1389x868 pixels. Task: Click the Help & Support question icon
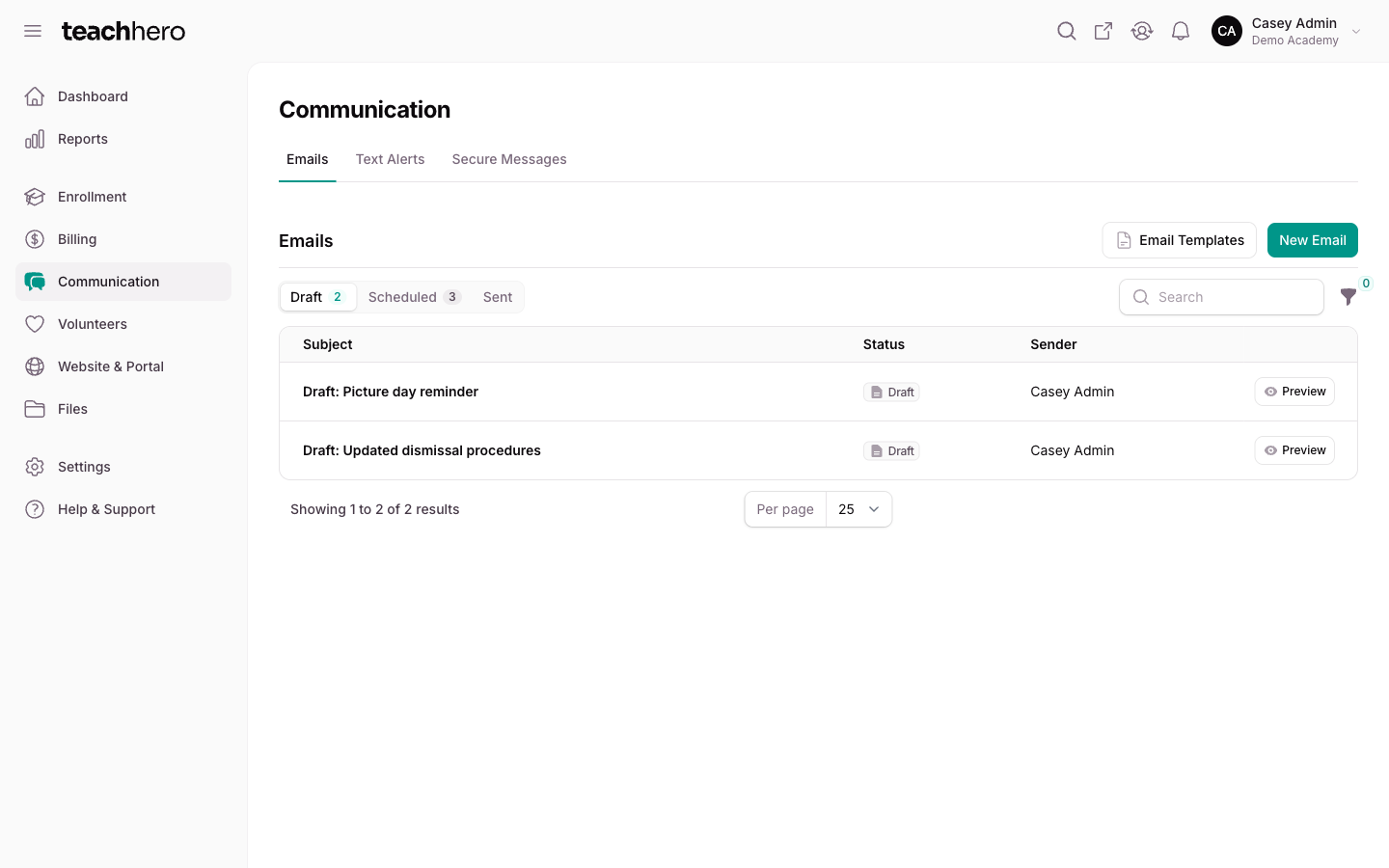tap(35, 509)
